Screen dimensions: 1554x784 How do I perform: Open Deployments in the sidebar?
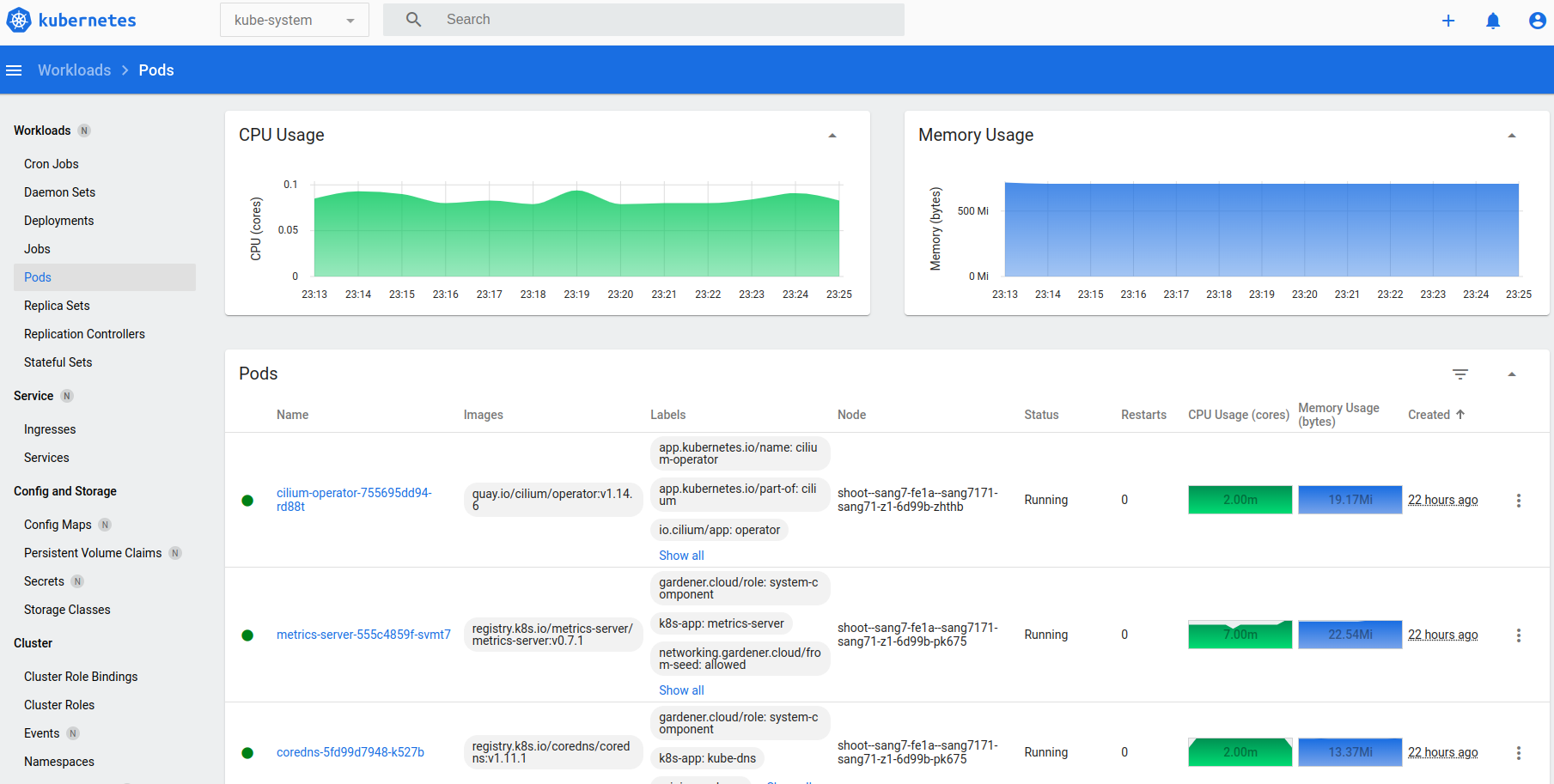point(58,221)
